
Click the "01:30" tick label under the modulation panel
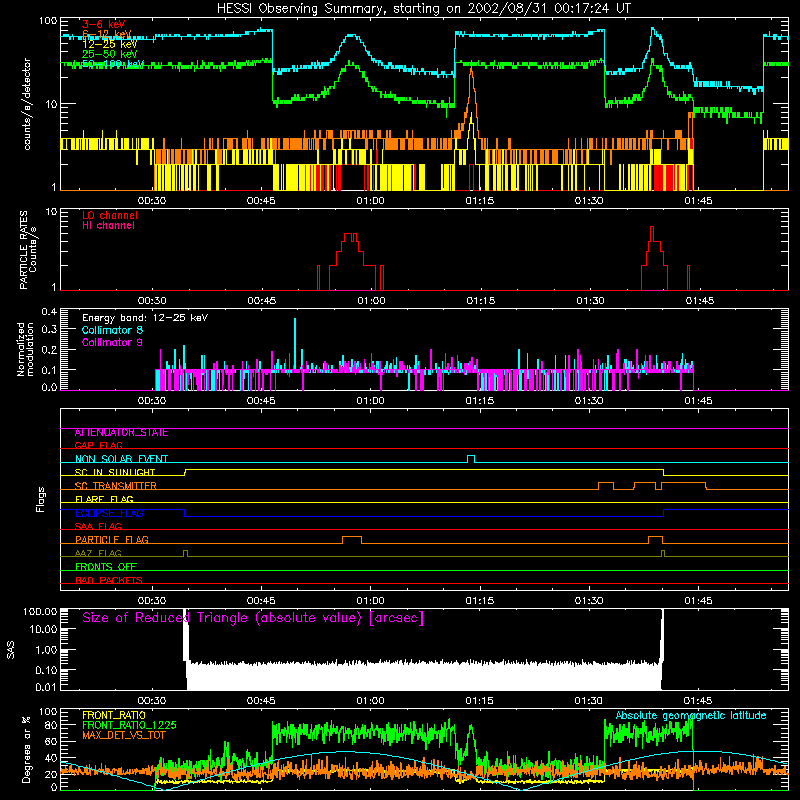[x=589, y=401]
